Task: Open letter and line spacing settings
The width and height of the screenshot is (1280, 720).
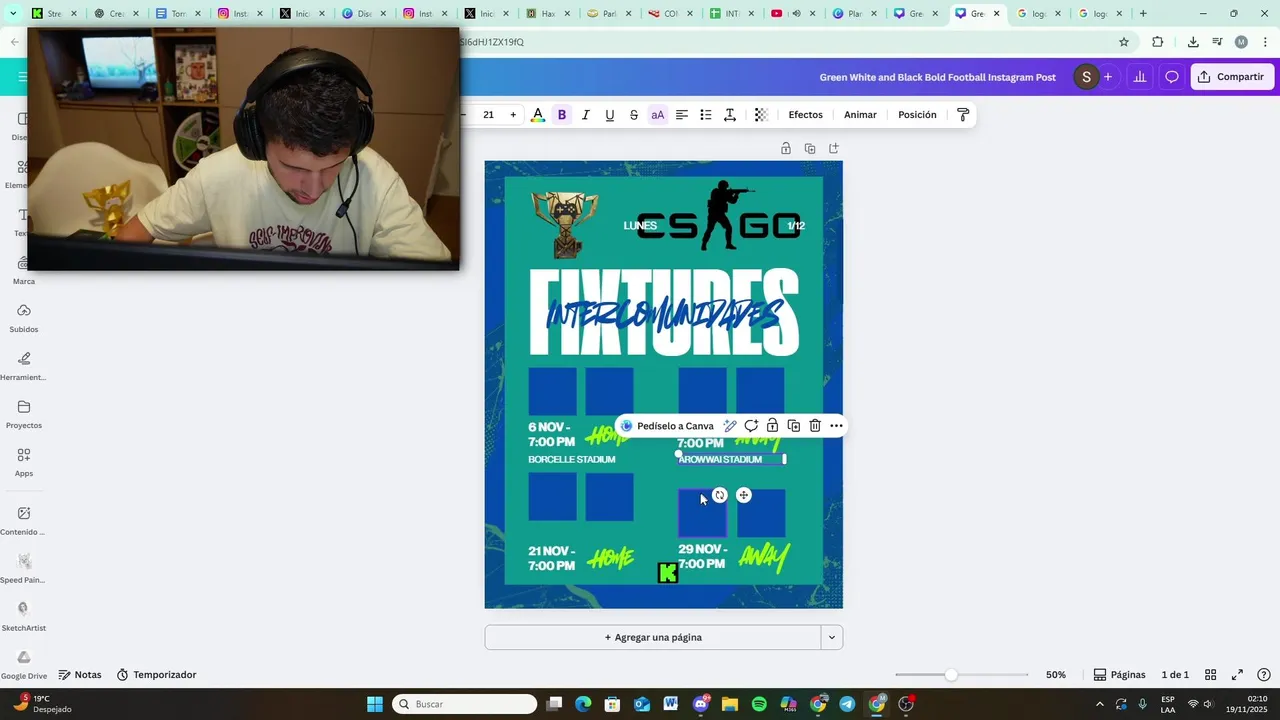Action: pyautogui.click(x=730, y=115)
